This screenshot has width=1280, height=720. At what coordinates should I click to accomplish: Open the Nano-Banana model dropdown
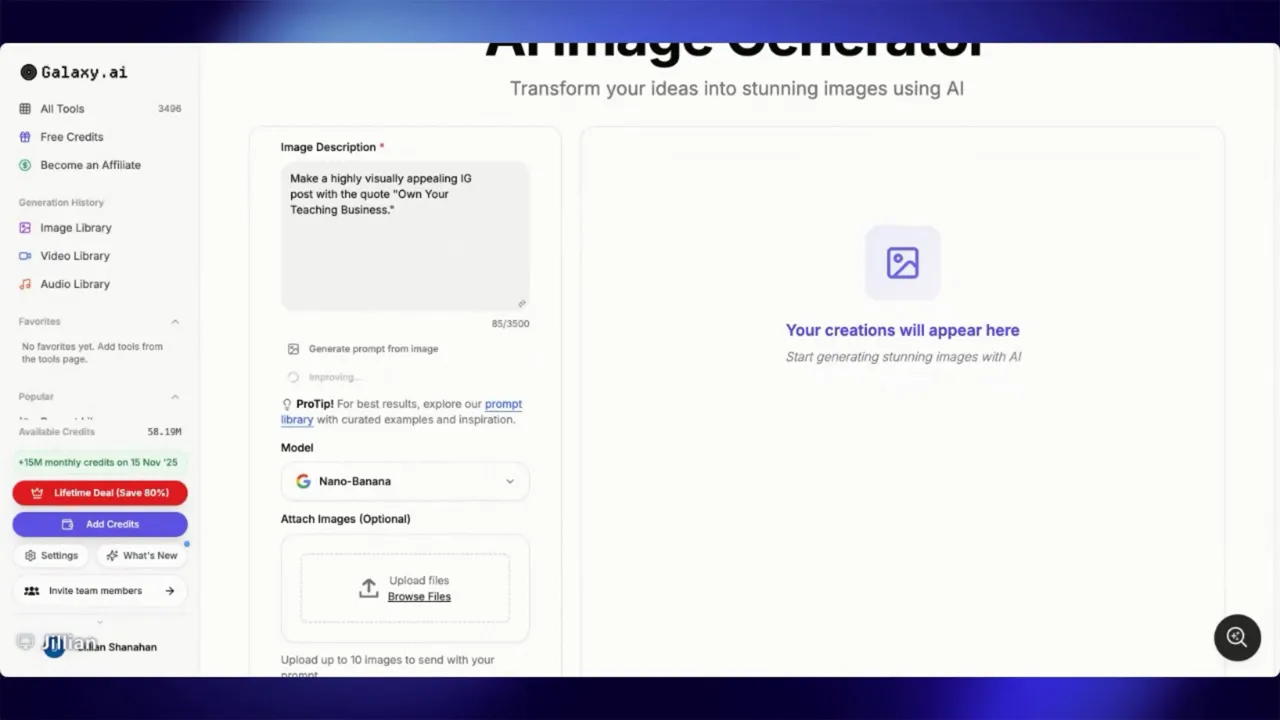(405, 481)
